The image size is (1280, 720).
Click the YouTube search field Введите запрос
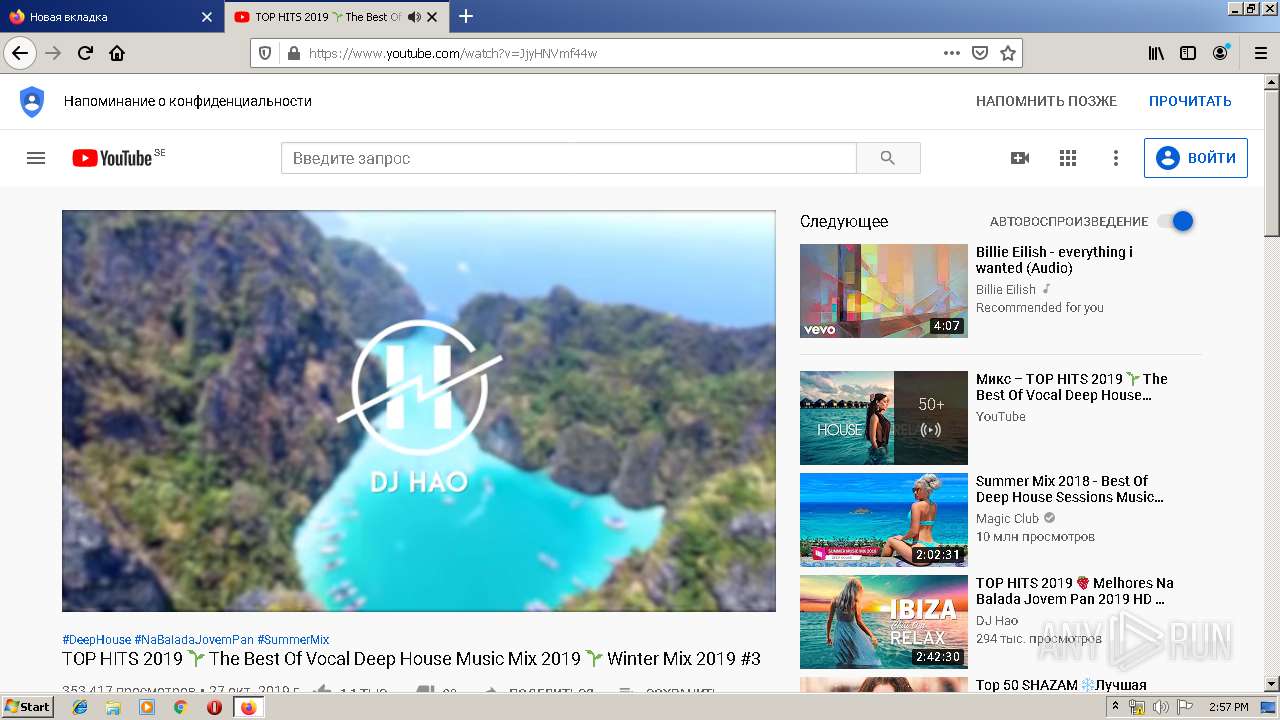click(569, 158)
